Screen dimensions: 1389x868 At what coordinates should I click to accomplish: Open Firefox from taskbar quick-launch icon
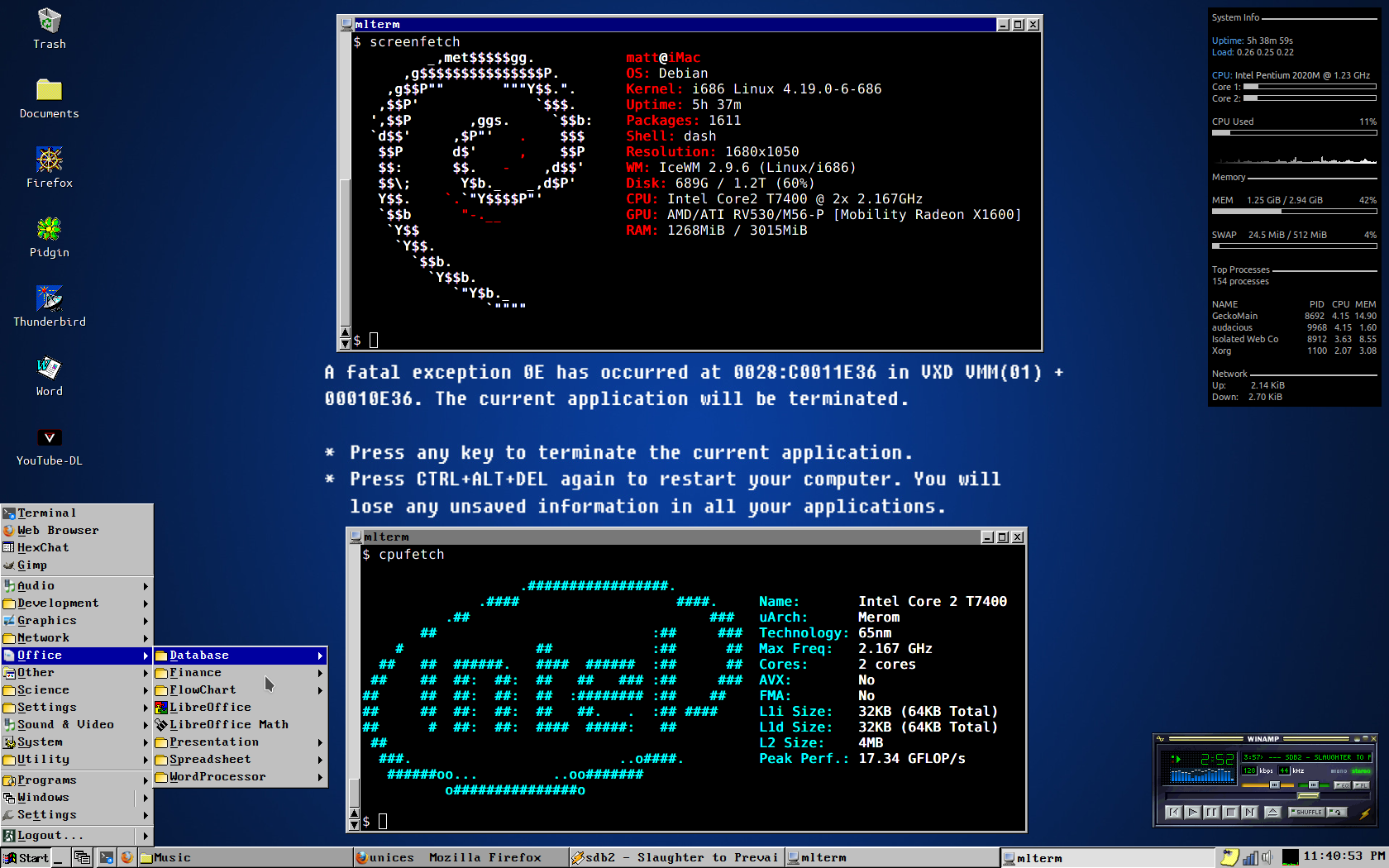pos(126,857)
